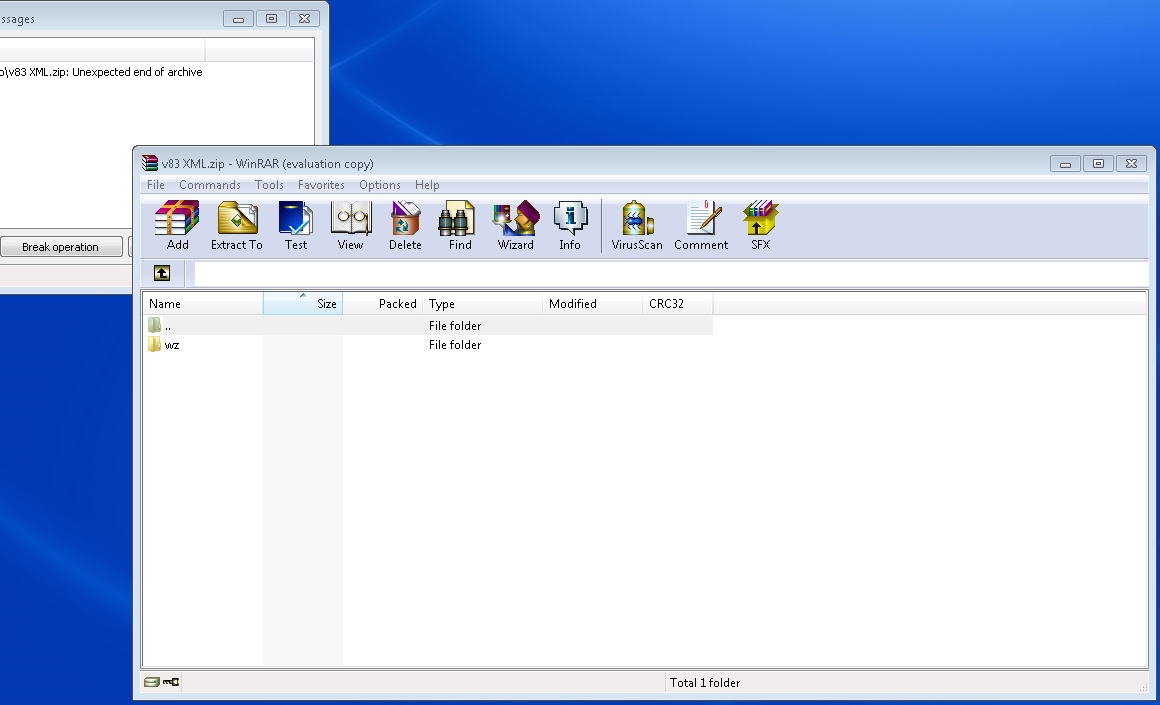Select the wz folder row
This screenshot has height=705, width=1160.
[428, 345]
